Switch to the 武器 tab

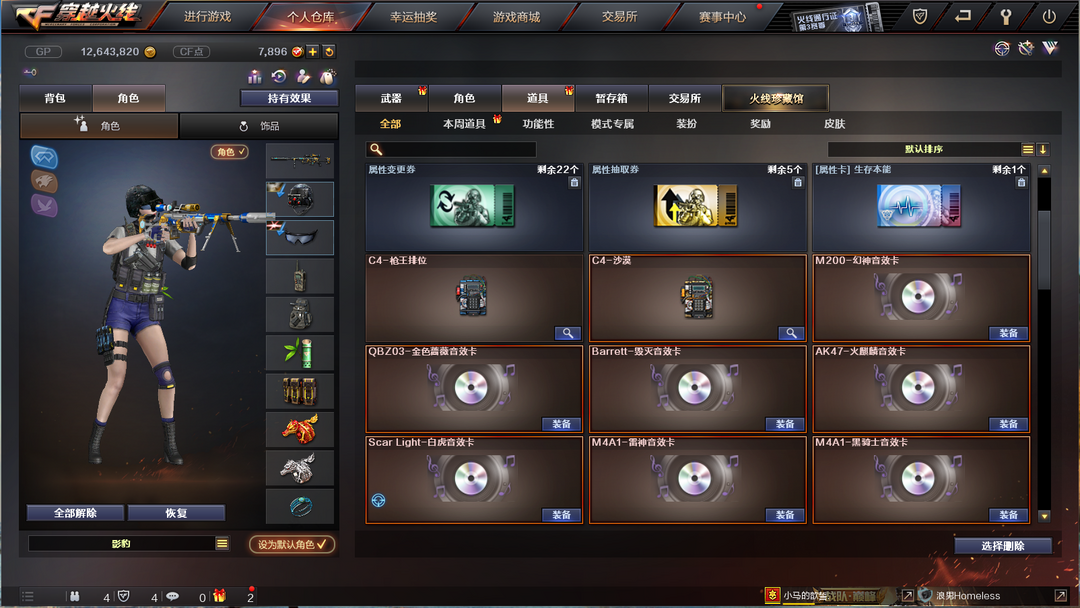pos(391,98)
